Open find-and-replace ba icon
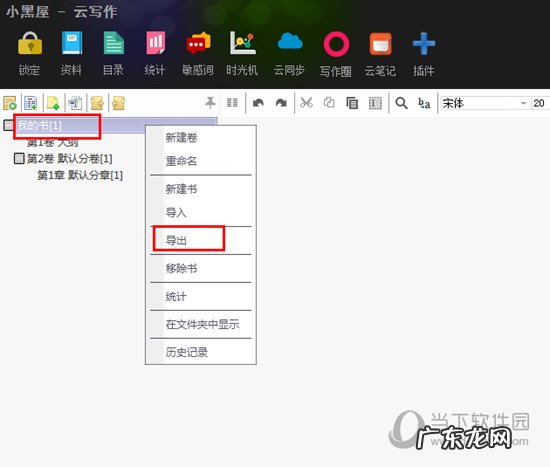This screenshot has height=467, width=550. tap(424, 103)
